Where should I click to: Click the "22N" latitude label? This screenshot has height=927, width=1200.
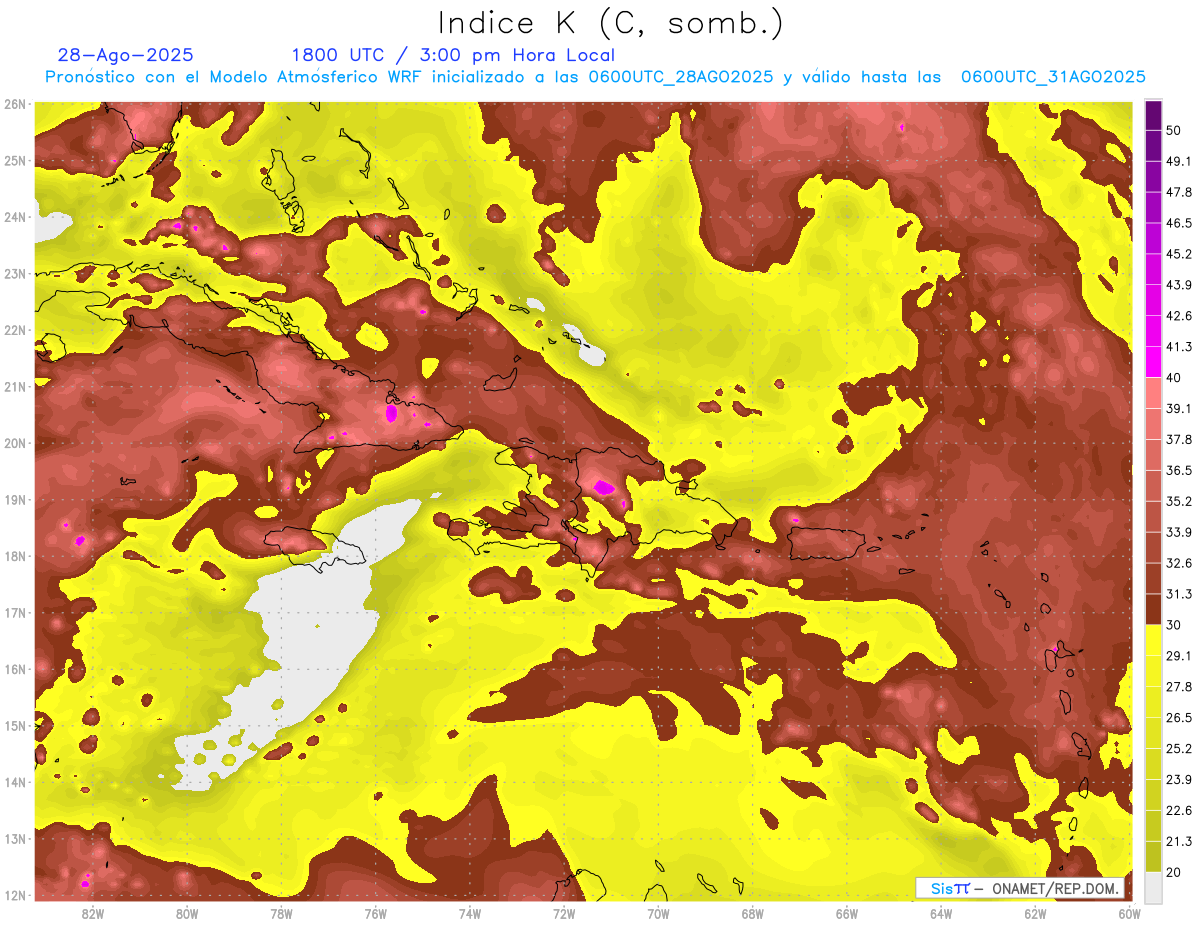(15, 330)
